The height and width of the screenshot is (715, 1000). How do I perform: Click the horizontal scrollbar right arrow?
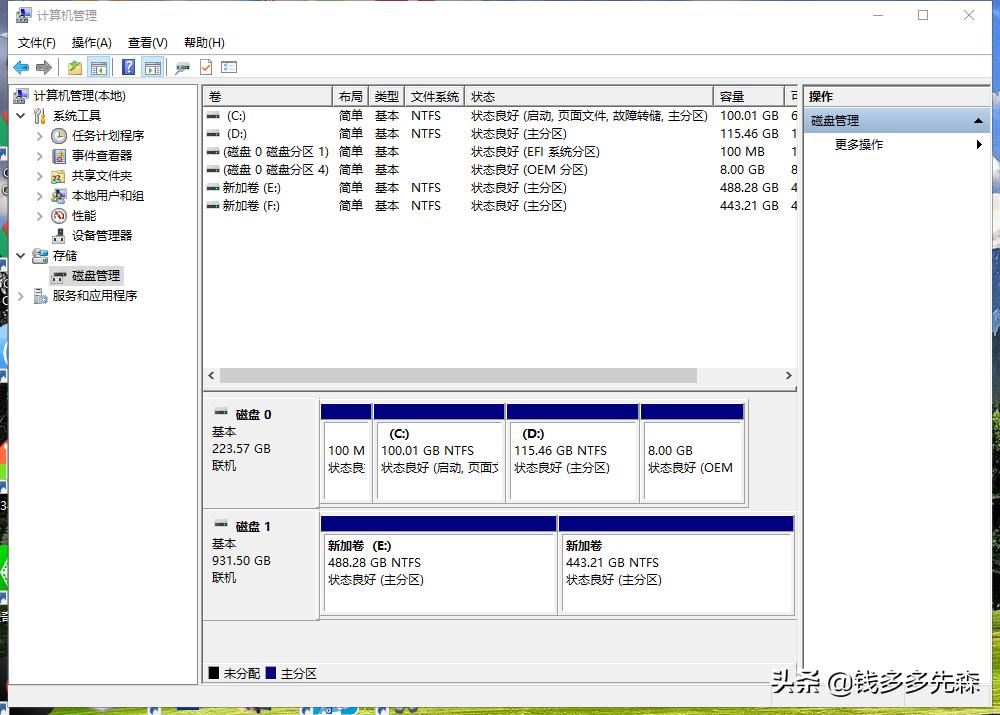789,374
